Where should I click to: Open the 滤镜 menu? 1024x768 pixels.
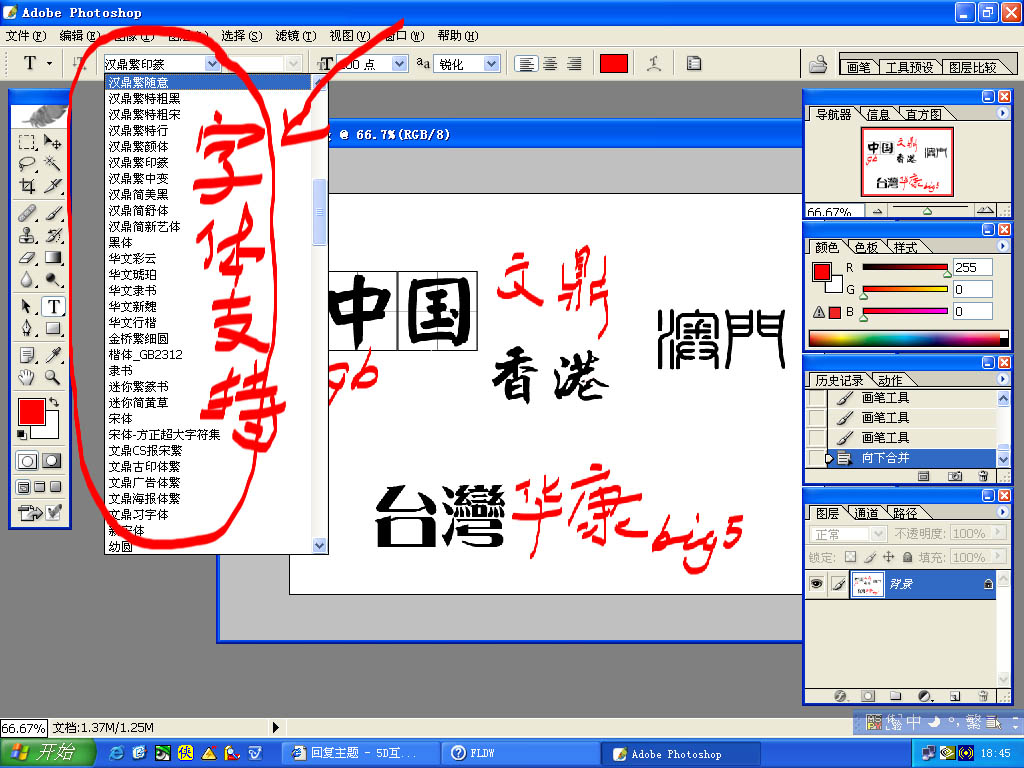coord(296,36)
